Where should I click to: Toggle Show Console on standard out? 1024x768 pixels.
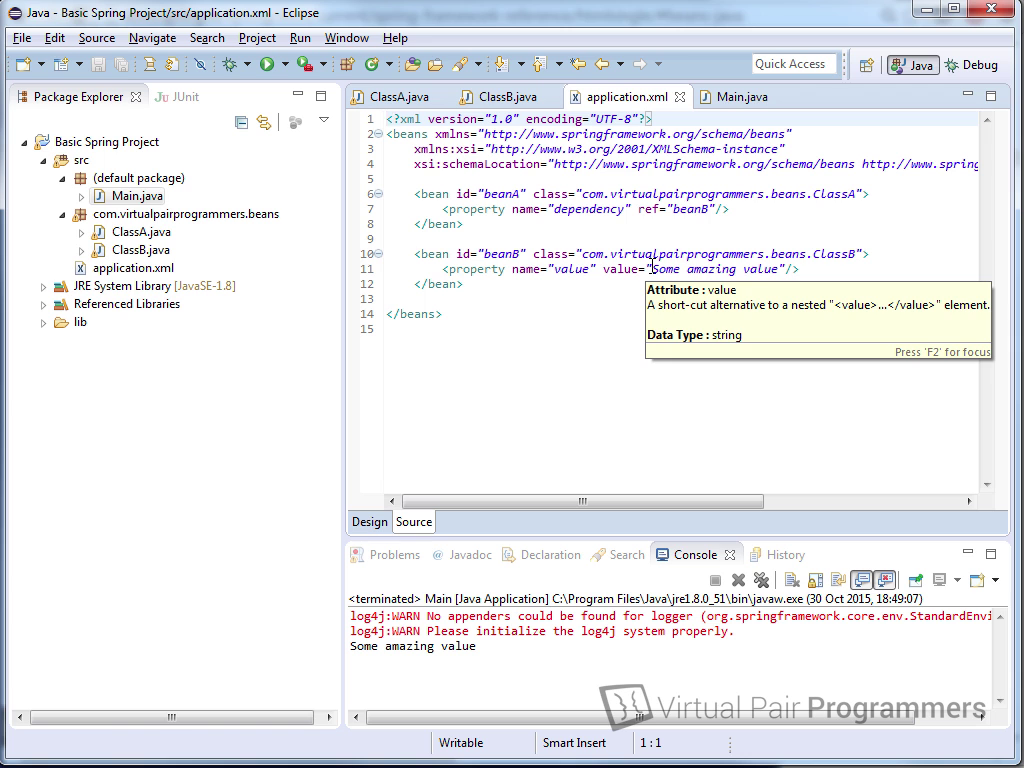(x=861, y=580)
